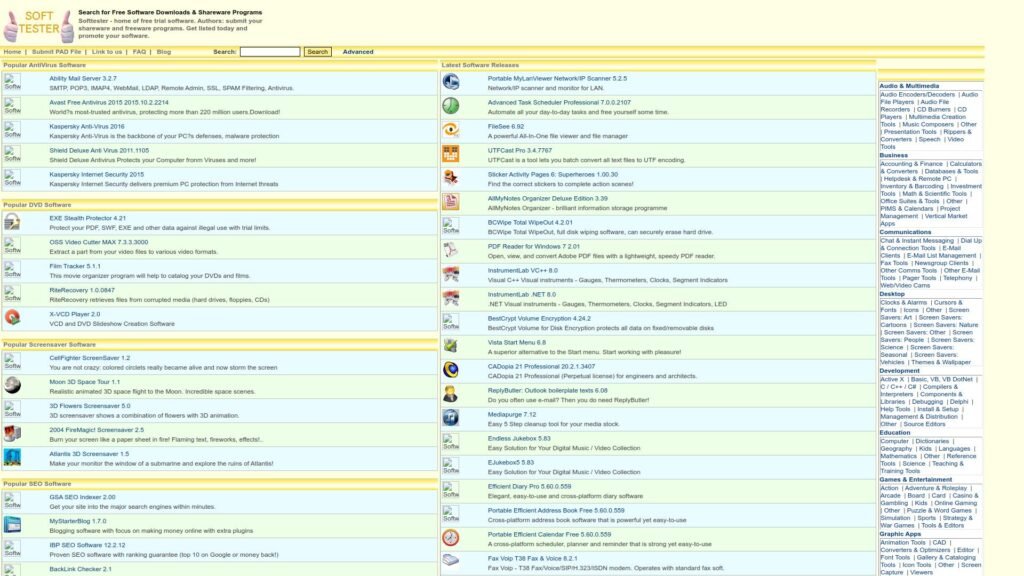1024x576 pixels.
Task: Click the Sticker Activity Pages icon
Action: (x=451, y=178)
